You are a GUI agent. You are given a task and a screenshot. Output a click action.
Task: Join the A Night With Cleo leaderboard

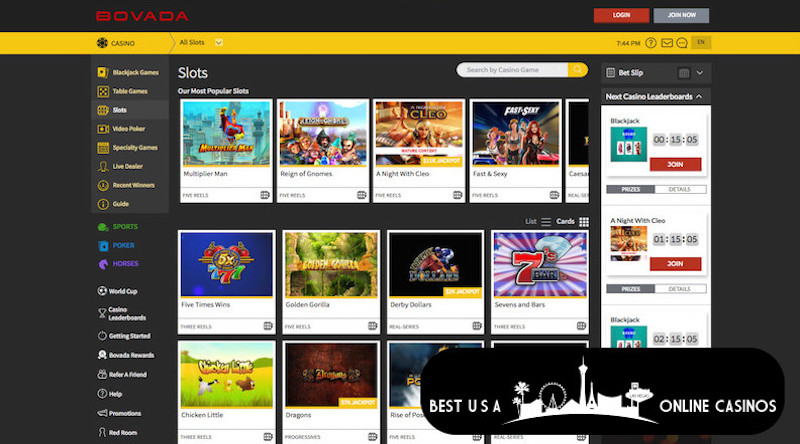(676, 264)
